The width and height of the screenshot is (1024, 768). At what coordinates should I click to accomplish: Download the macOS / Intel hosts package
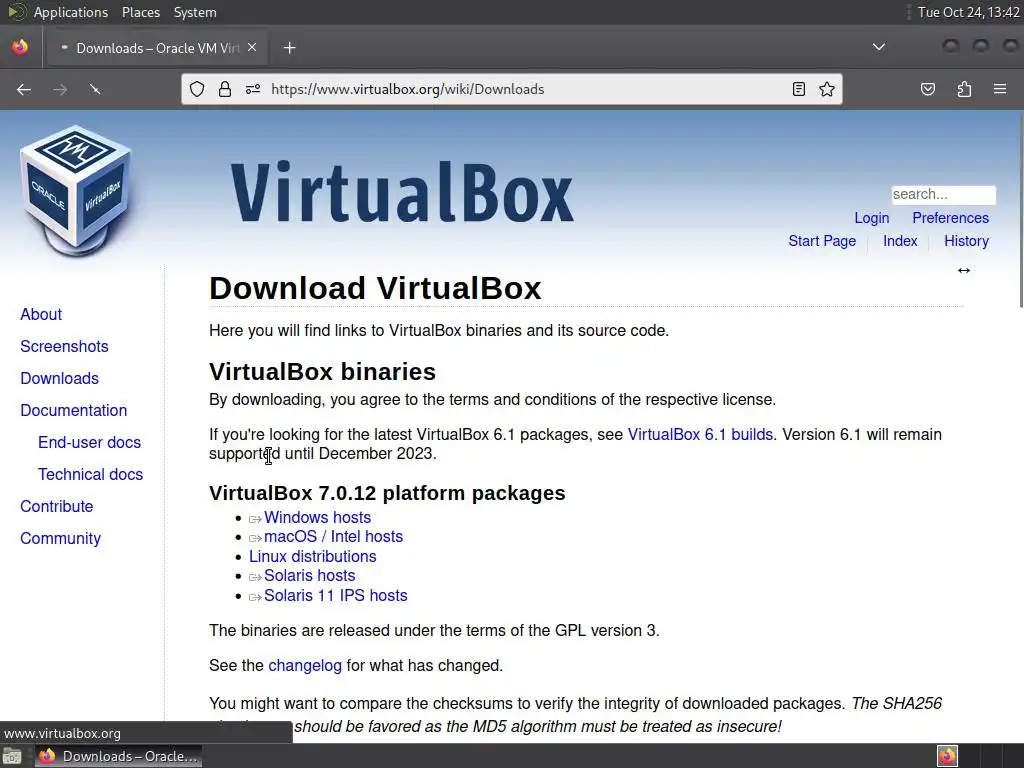[333, 537]
